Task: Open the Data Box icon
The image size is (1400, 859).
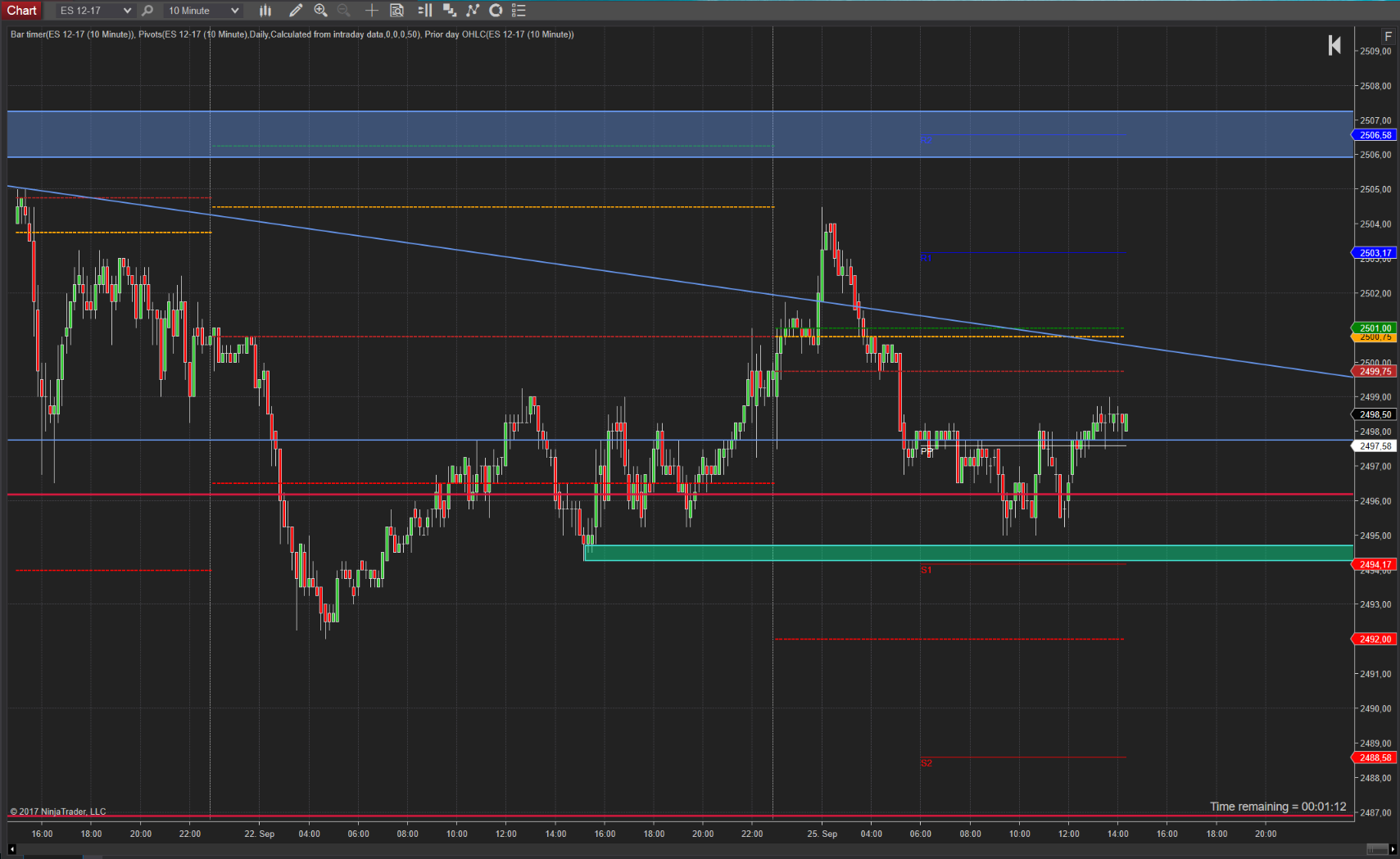Action: [x=397, y=11]
